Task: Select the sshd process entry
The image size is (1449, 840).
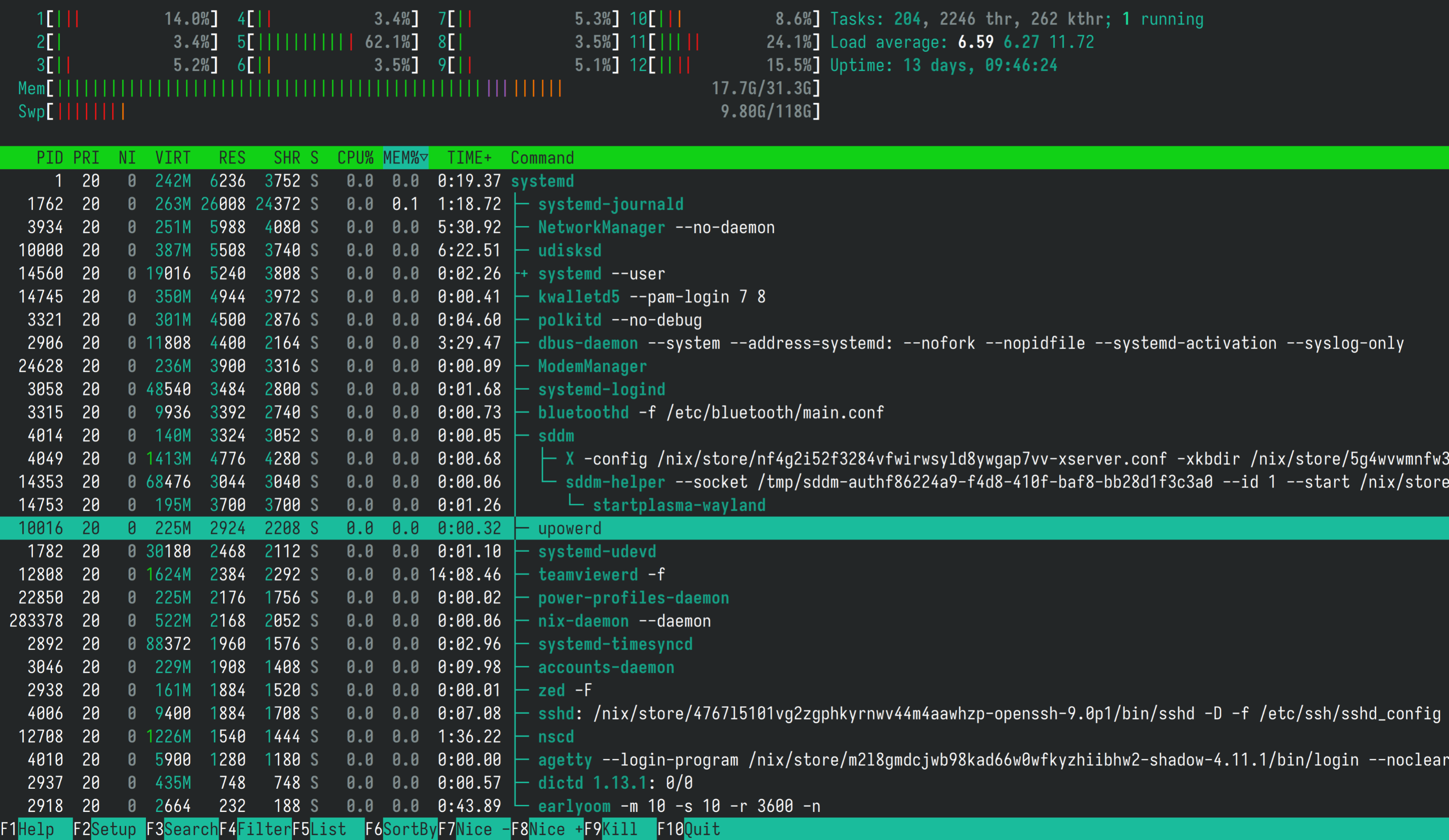Action: [556, 713]
